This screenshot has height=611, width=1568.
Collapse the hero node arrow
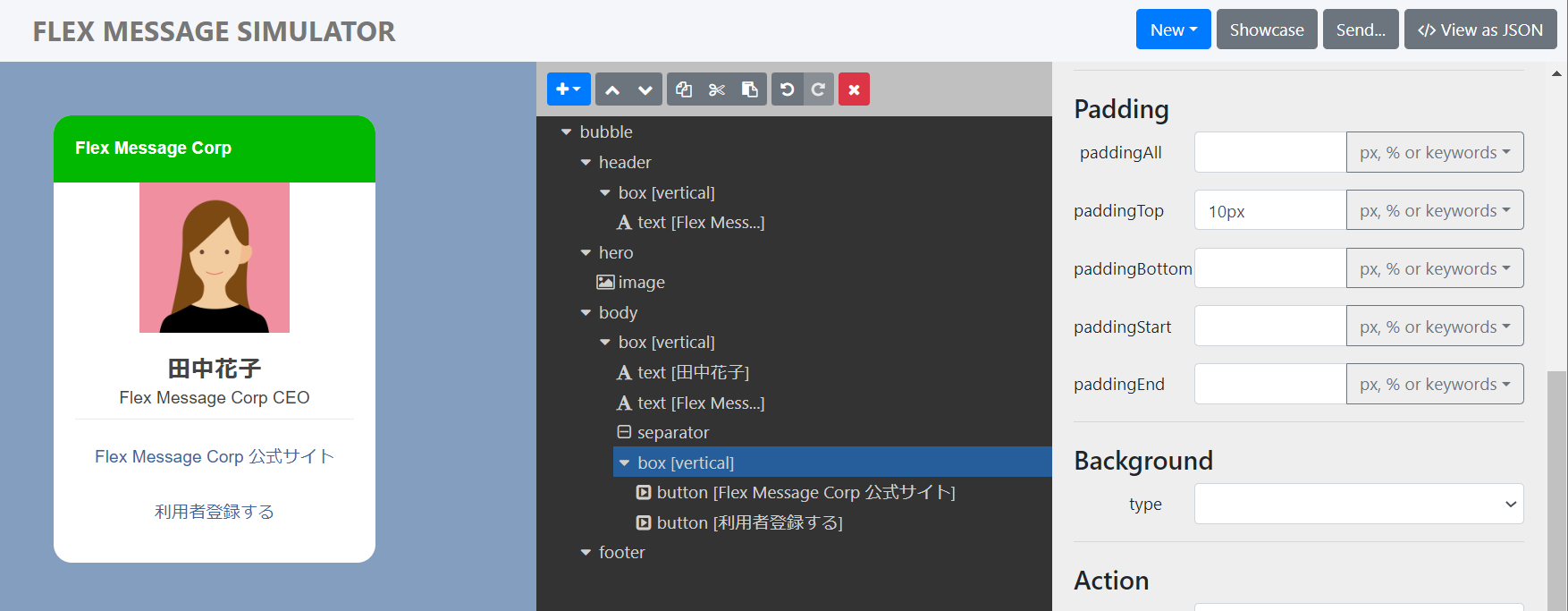[x=586, y=253]
